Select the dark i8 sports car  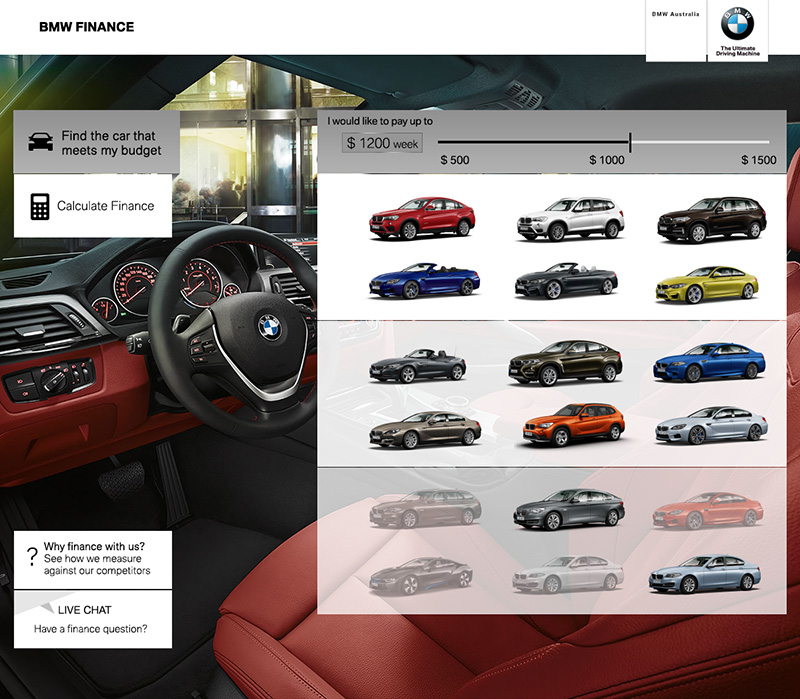(421, 576)
